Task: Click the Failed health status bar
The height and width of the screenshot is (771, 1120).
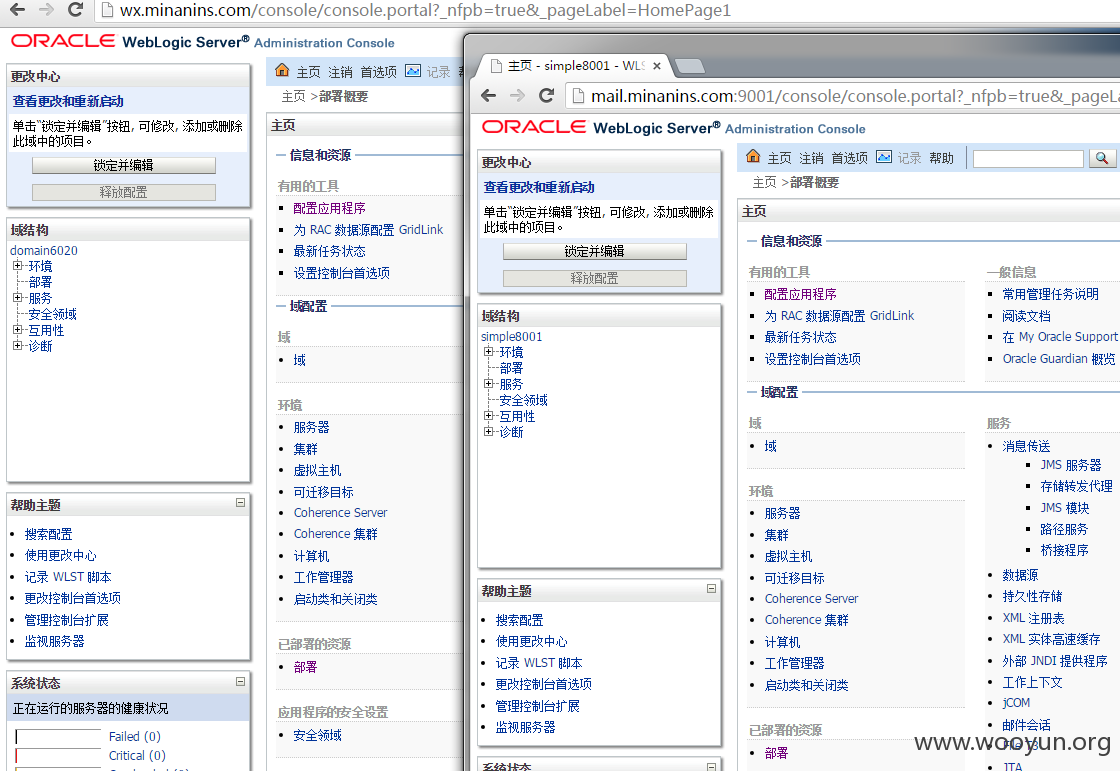Action: click(x=58, y=736)
